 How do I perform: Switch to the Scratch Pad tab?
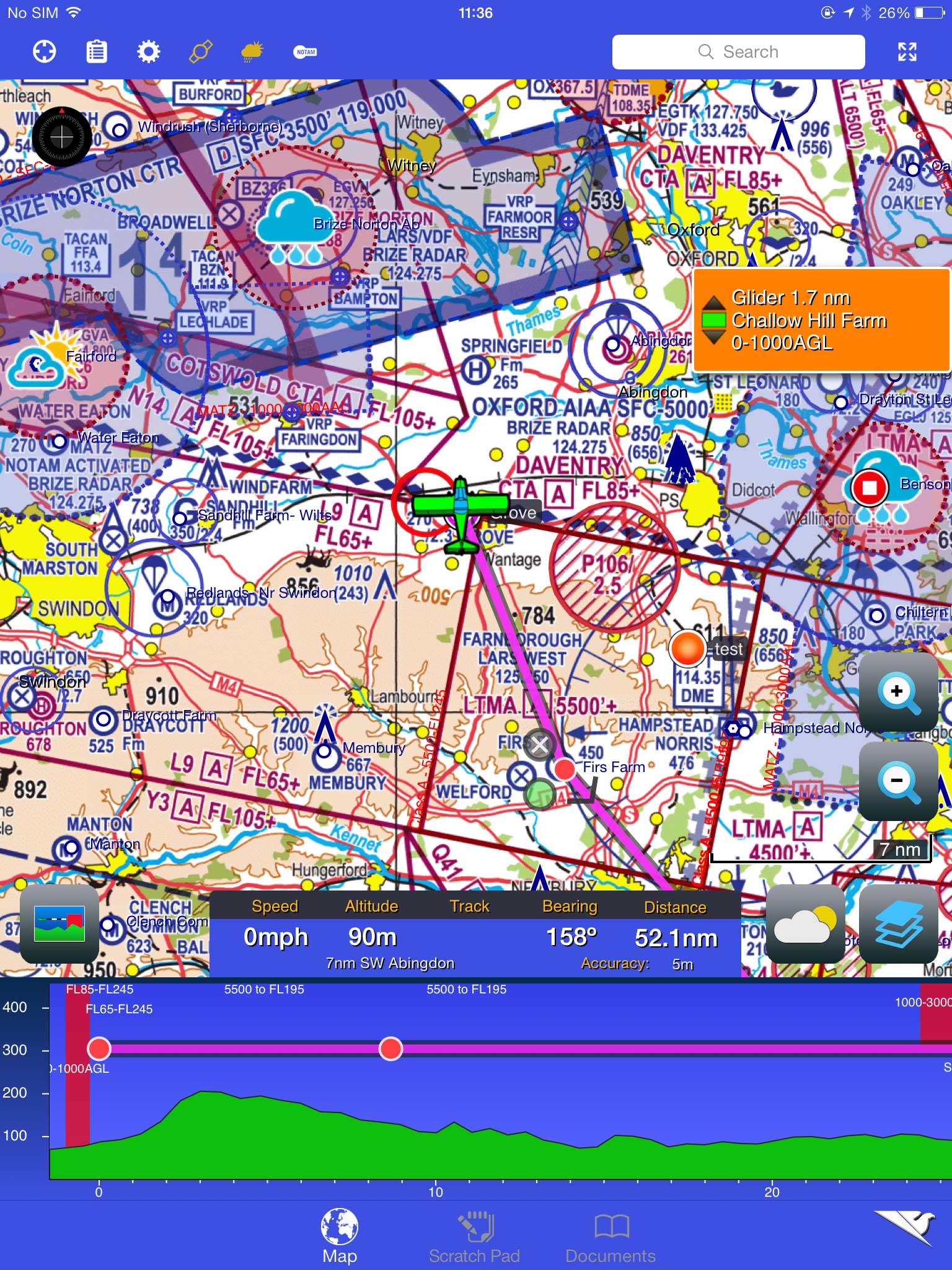pyautogui.click(x=474, y=1236)
